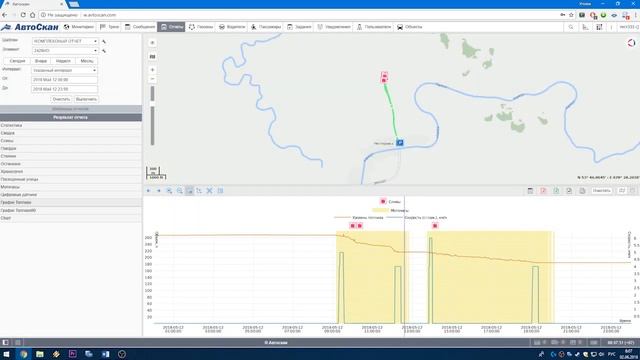The height and width of the screenshot is (360, 640).
Task: Open the interval type dropdown
Action: click(64, 70)
